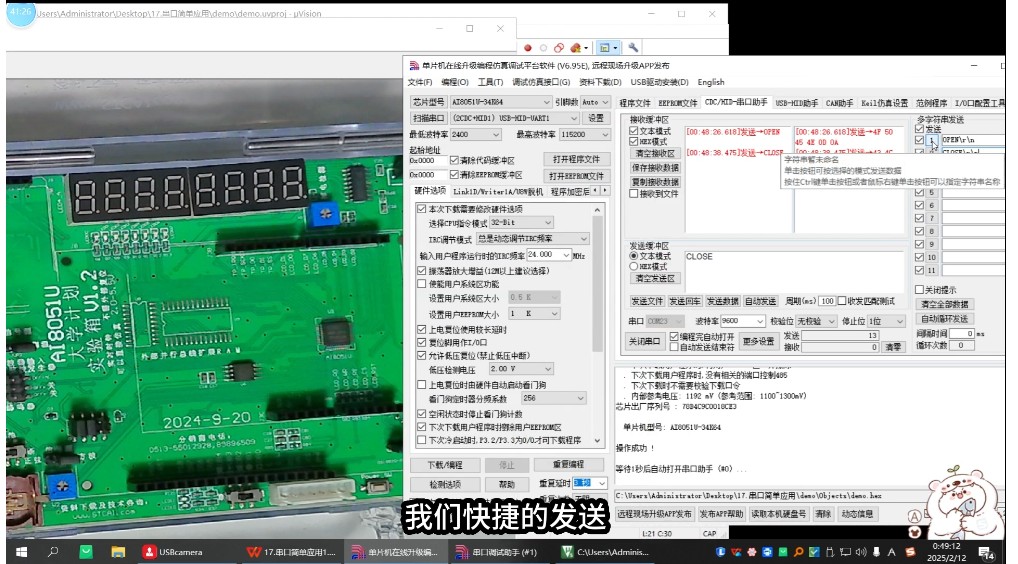The width and height of the screenshot is (1018, 564).
Task: Click the 扫描串口 button
Action: tap(428, 118)
